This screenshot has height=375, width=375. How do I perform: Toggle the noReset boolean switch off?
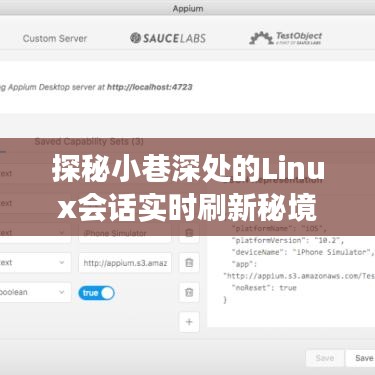96,293
